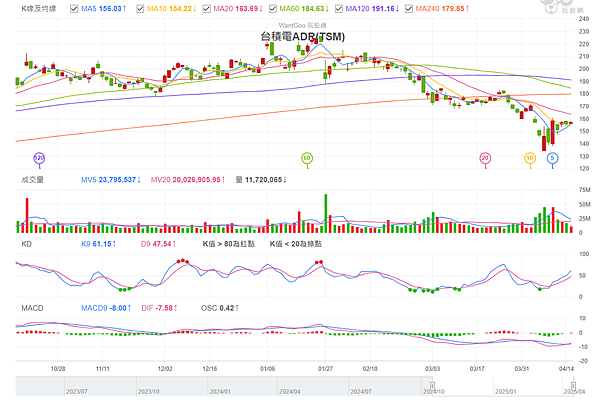Click the pink 20 marker pin
The width and height of the screenshot is (600, 400).
pos(485,158)
